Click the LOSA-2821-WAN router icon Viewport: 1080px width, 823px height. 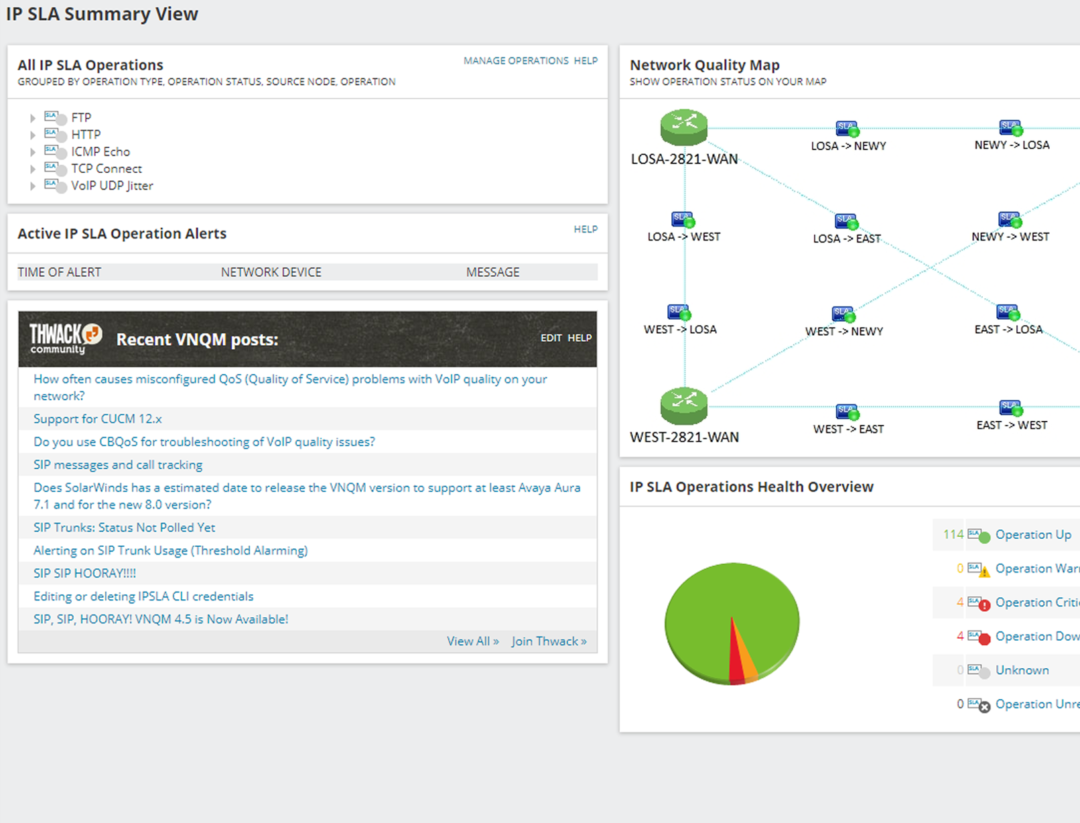(683, 127)
